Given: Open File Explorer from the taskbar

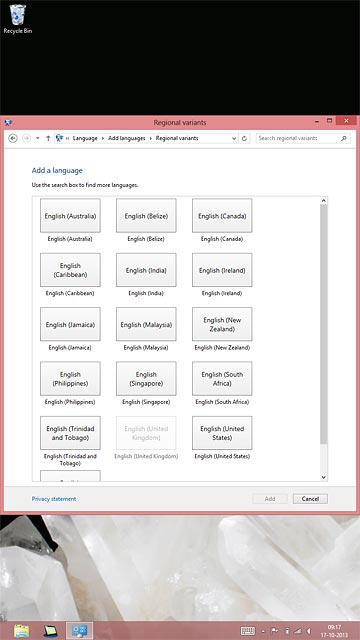Looking at the screenshot, I should pos(21,631).
